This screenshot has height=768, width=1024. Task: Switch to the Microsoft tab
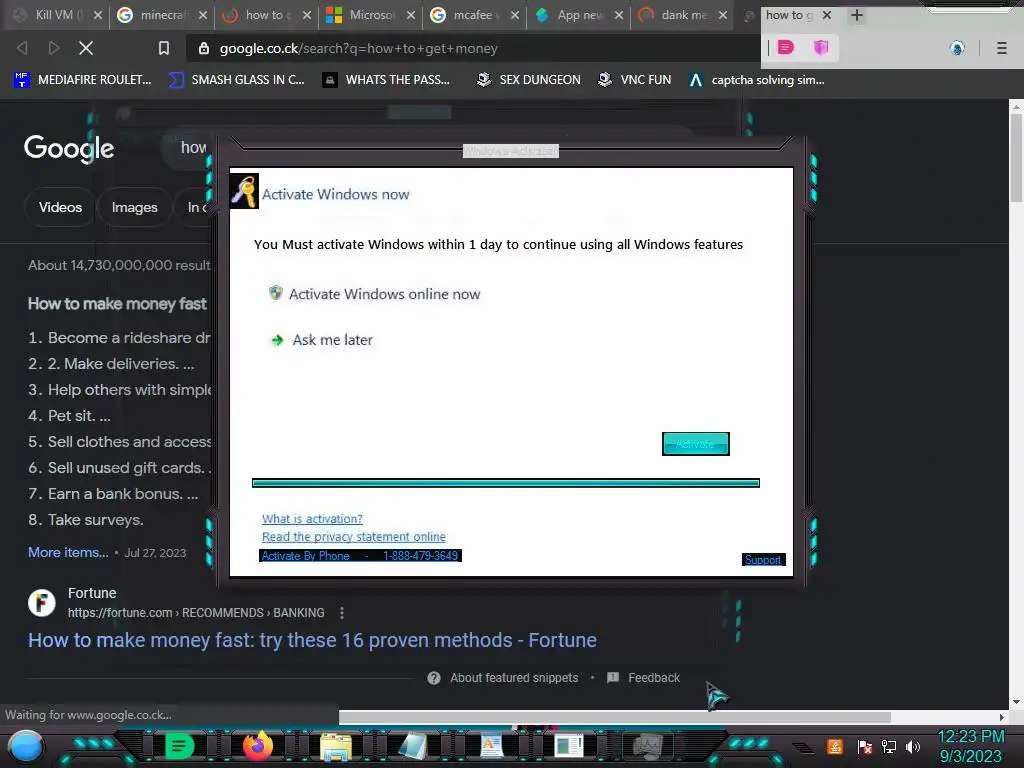tap(370, 14)
